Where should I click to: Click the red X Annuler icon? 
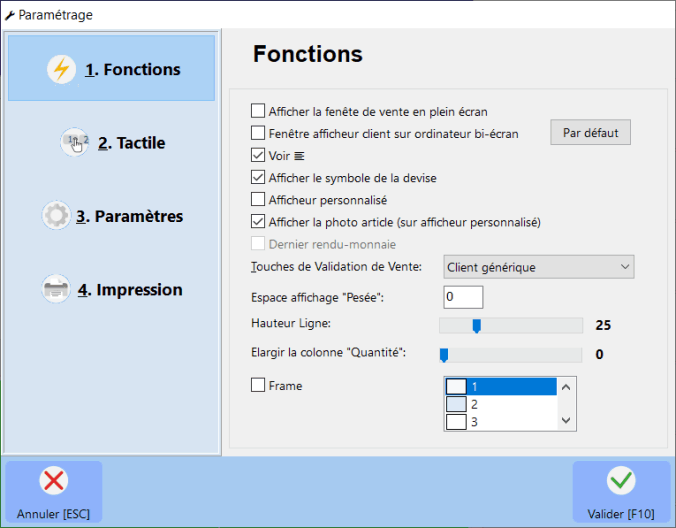point(54,481)
